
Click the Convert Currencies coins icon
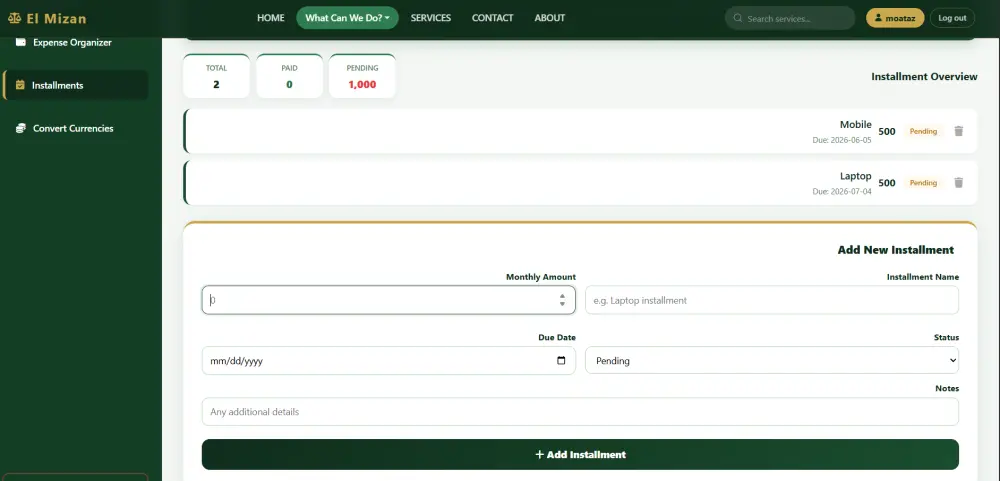point(21,128)
